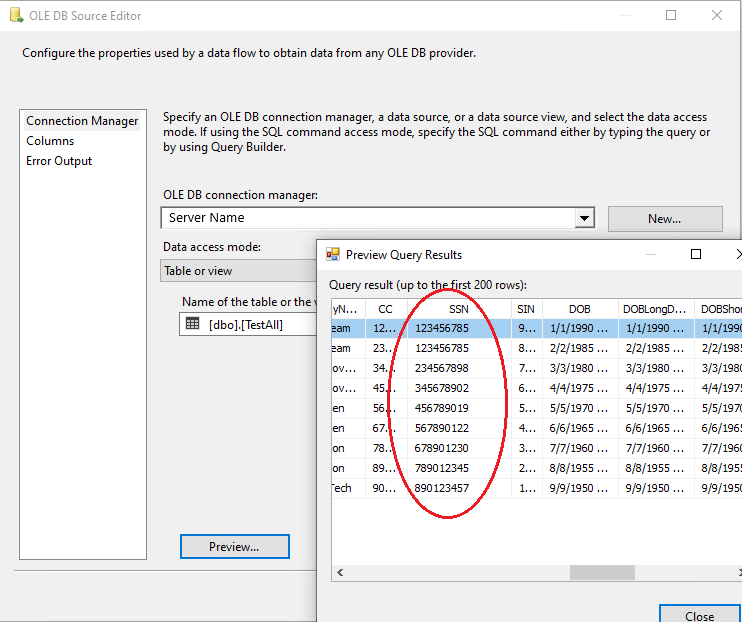This screenshot has width=742, height=622.
Task: Maximize the OLE DB Source Editor window
Action: coord(671,15)
